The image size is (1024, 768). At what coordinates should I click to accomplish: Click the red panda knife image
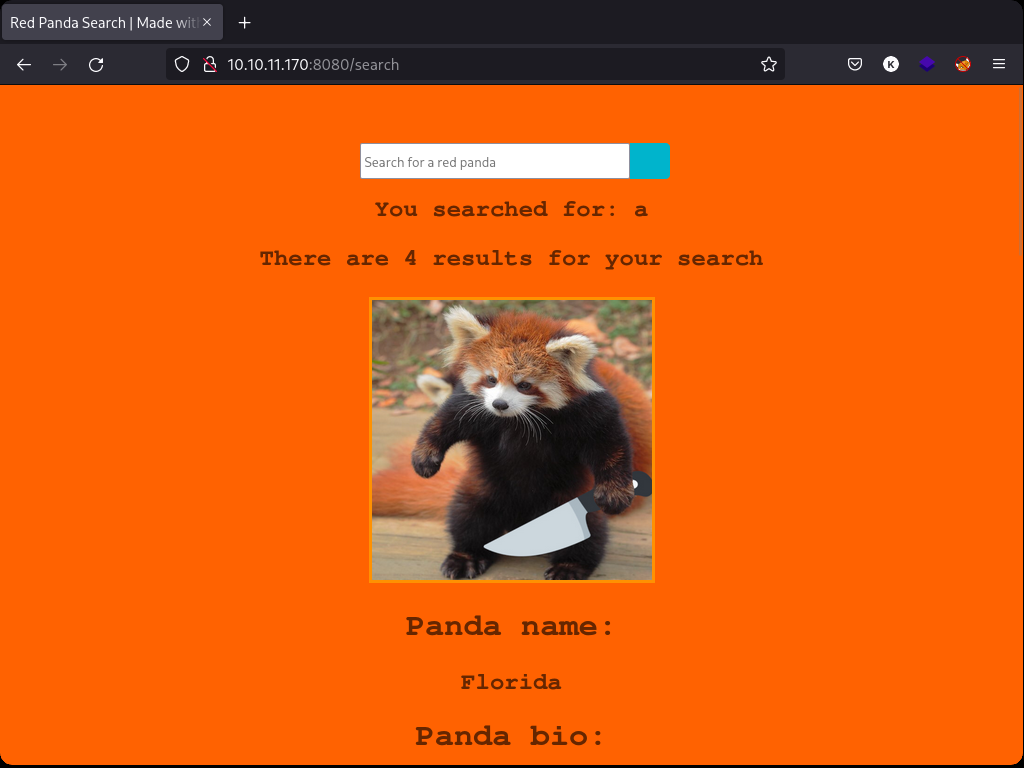click(512, 440)
